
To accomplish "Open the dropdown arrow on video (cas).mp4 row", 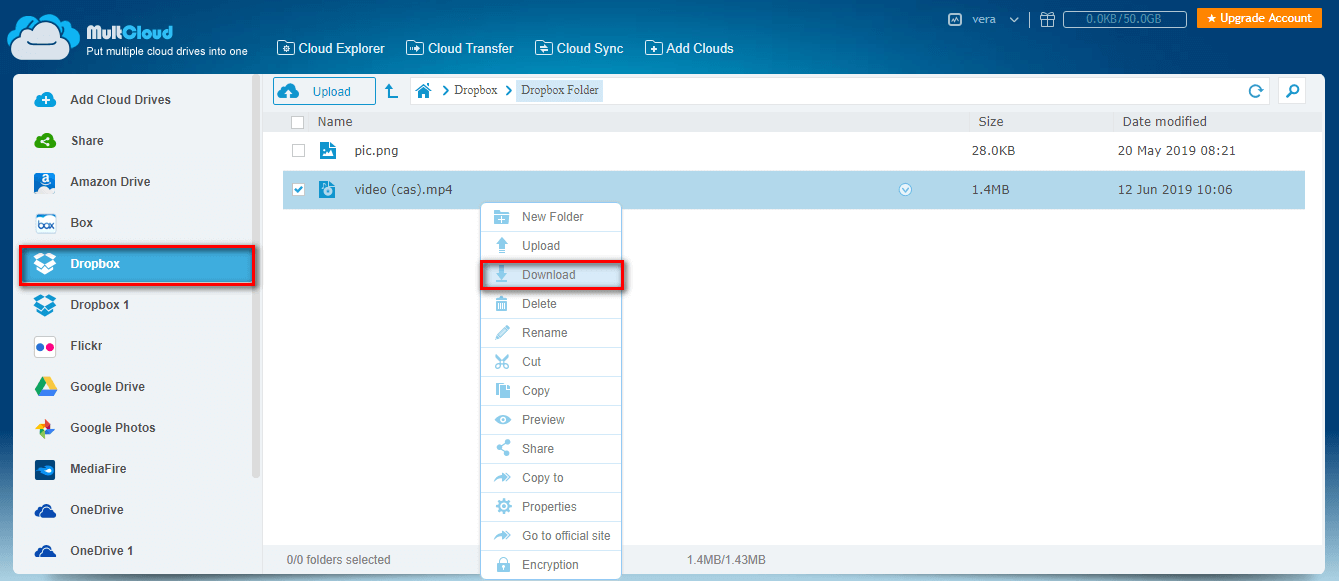I will (905, 190).
